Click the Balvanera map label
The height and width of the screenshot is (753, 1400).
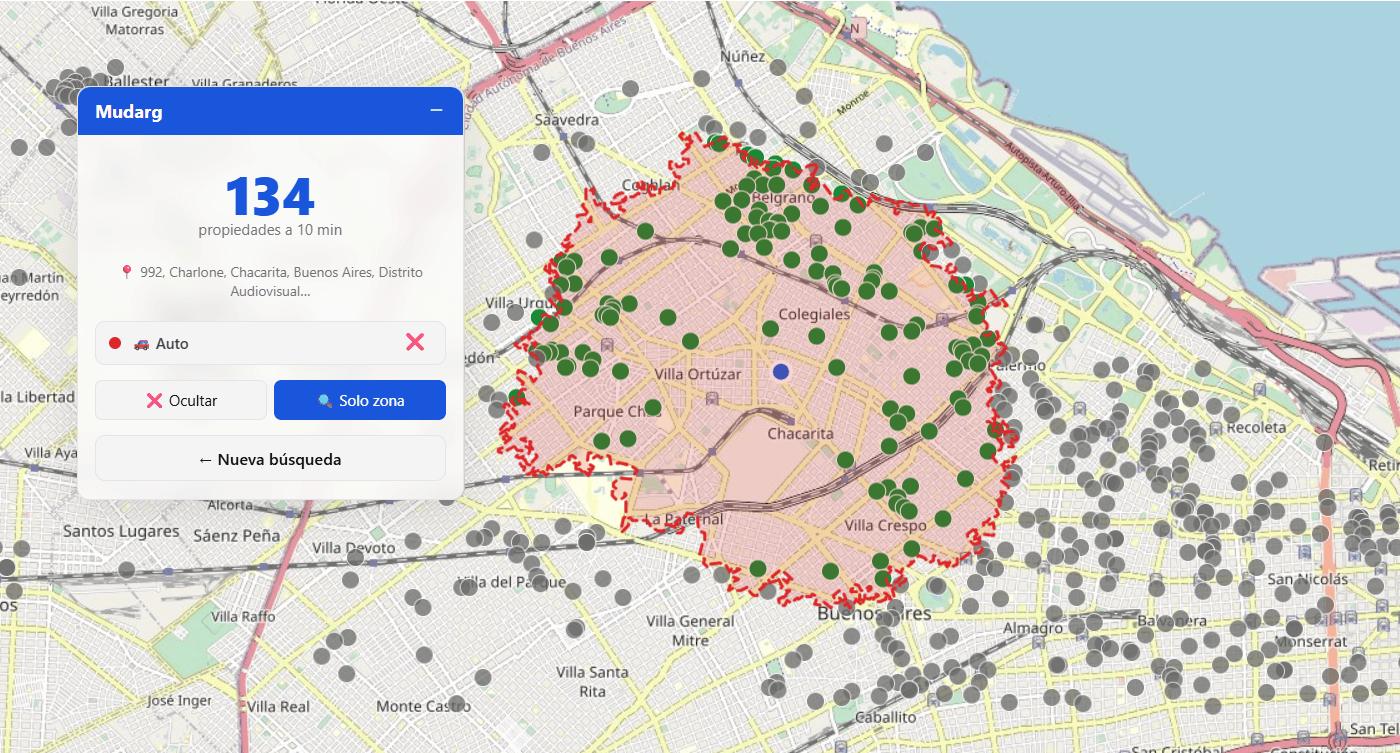pyautogui.click(x=1170, y=621)
